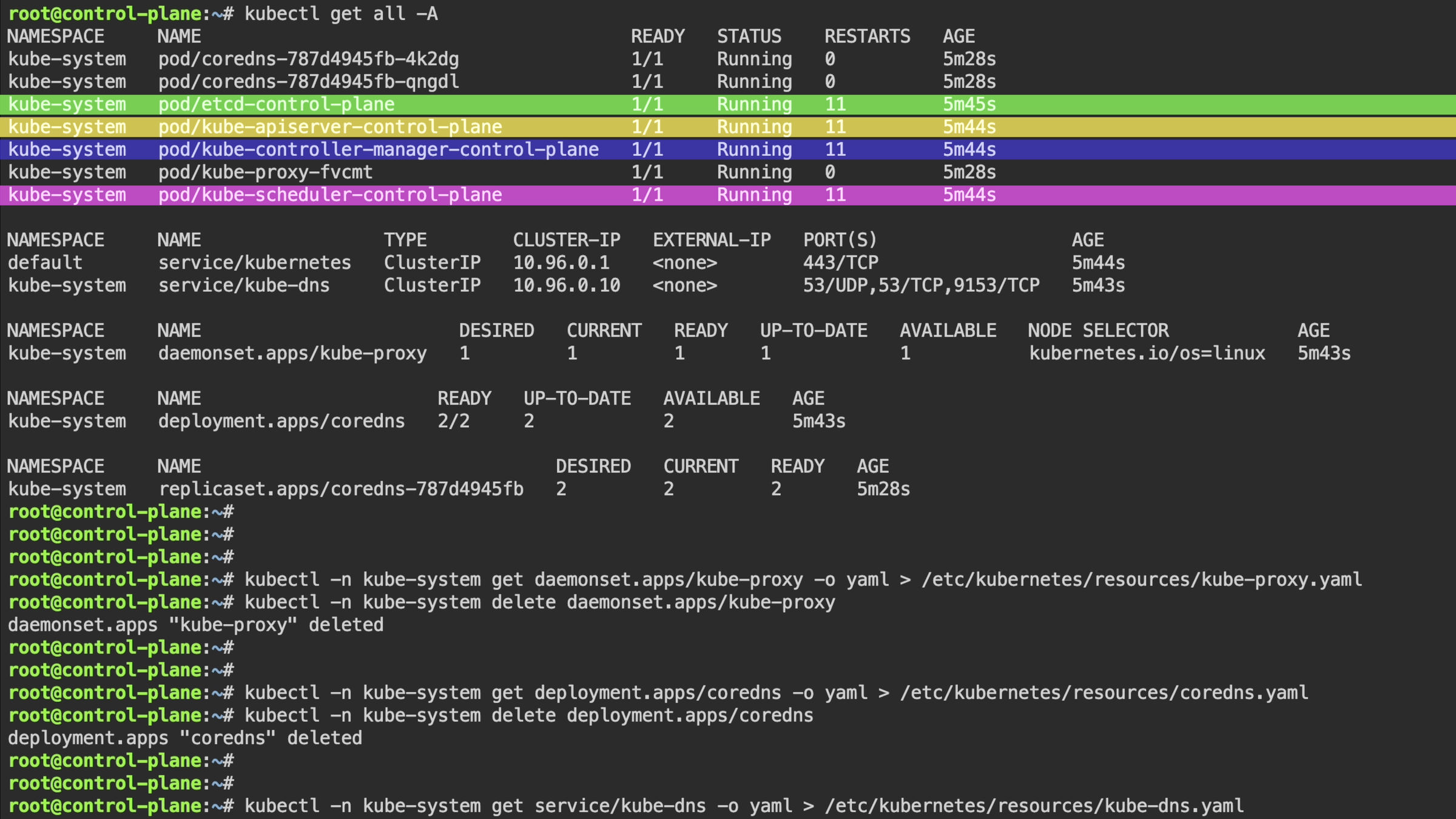Click pod/kube-proxy-fvcmt entry

point(265,172)
